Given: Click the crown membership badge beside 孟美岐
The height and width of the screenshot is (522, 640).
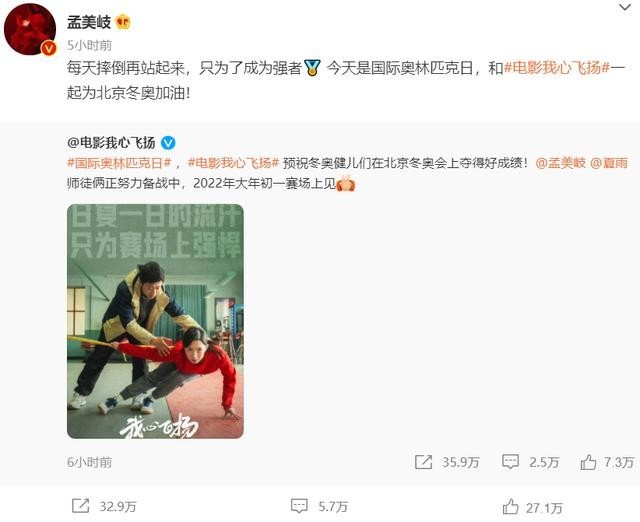Looking at the screenshot, I should pyautogui.click(x=122, y=22).
